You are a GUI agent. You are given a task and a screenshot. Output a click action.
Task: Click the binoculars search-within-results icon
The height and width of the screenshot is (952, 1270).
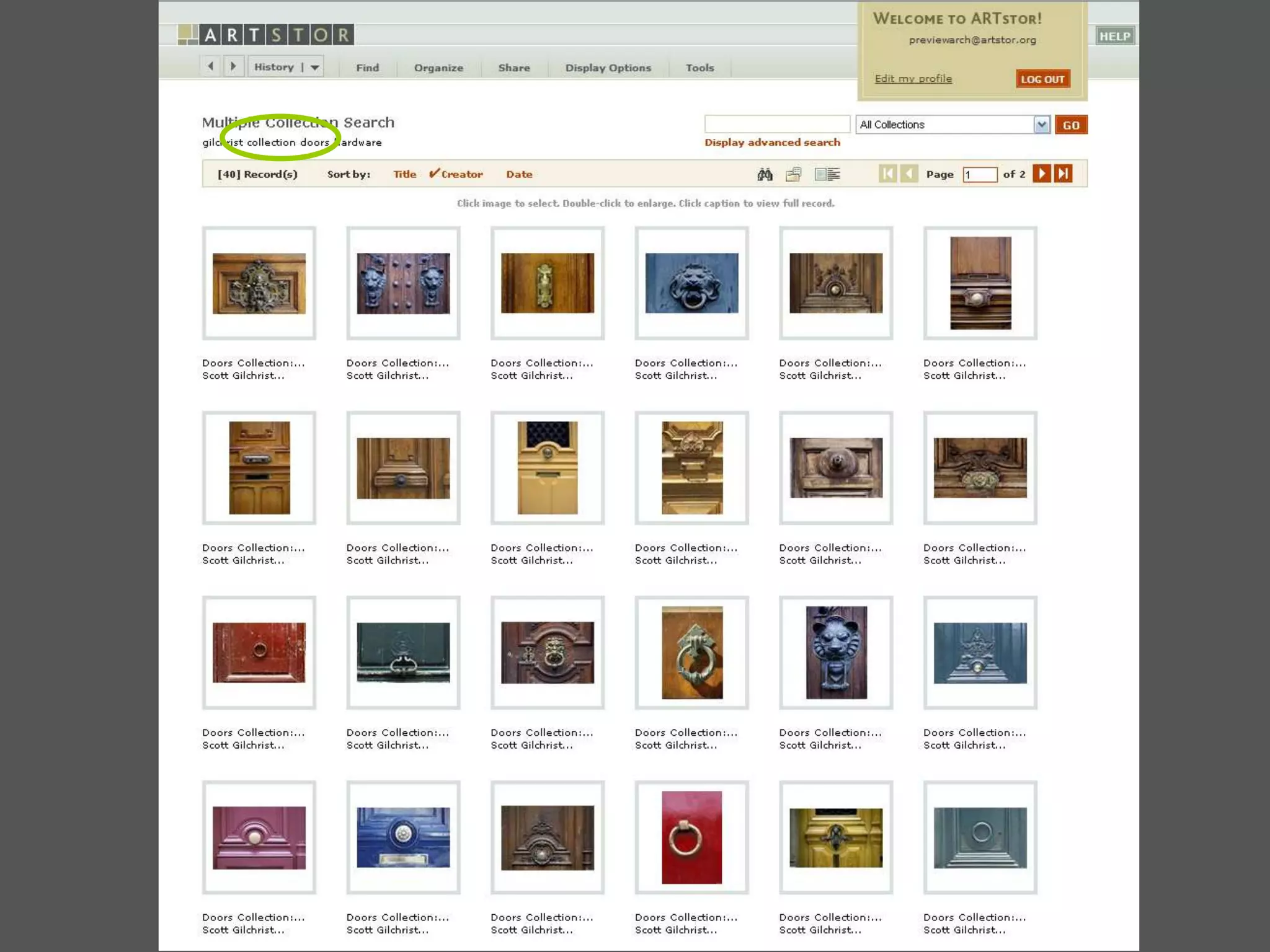765,174
